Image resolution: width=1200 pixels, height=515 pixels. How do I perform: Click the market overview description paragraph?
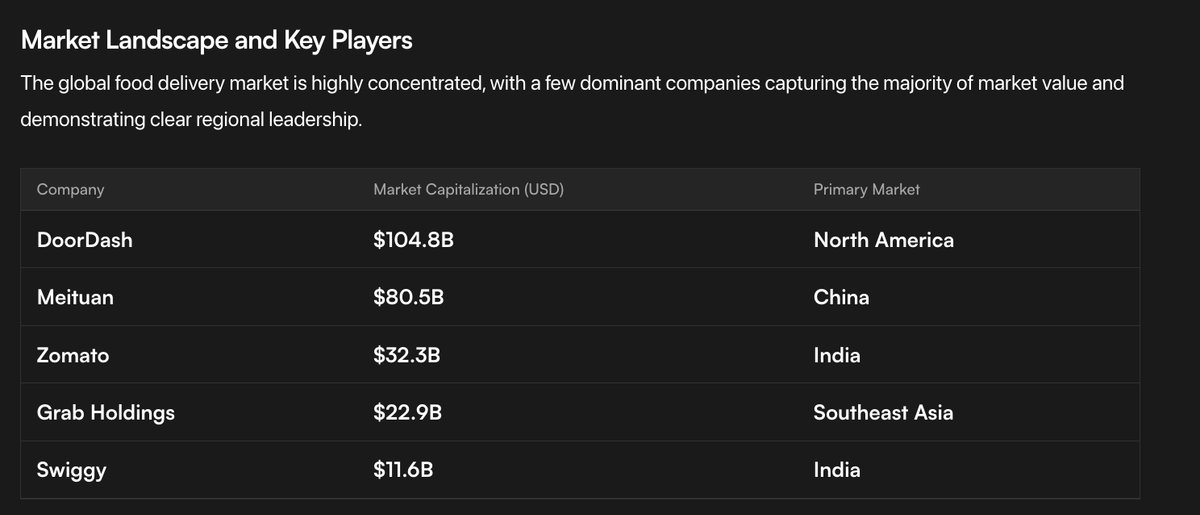click(572, 101)
